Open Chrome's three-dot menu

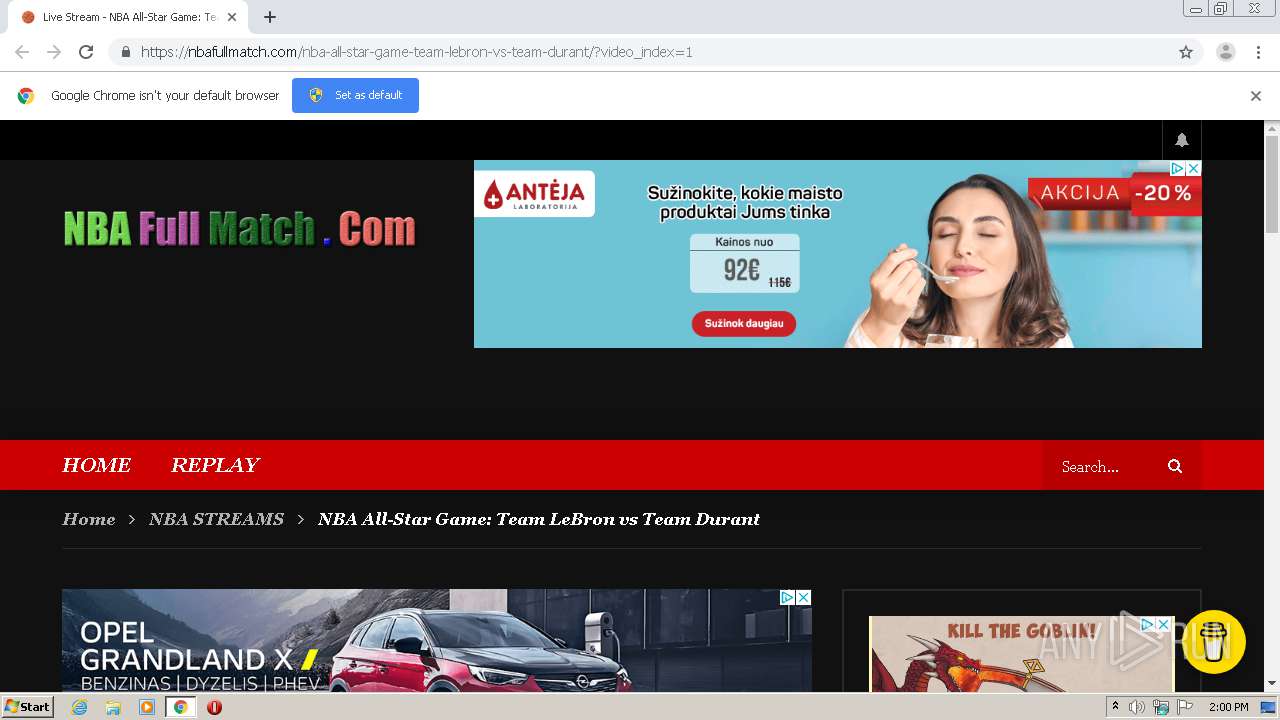(1258, 52)
